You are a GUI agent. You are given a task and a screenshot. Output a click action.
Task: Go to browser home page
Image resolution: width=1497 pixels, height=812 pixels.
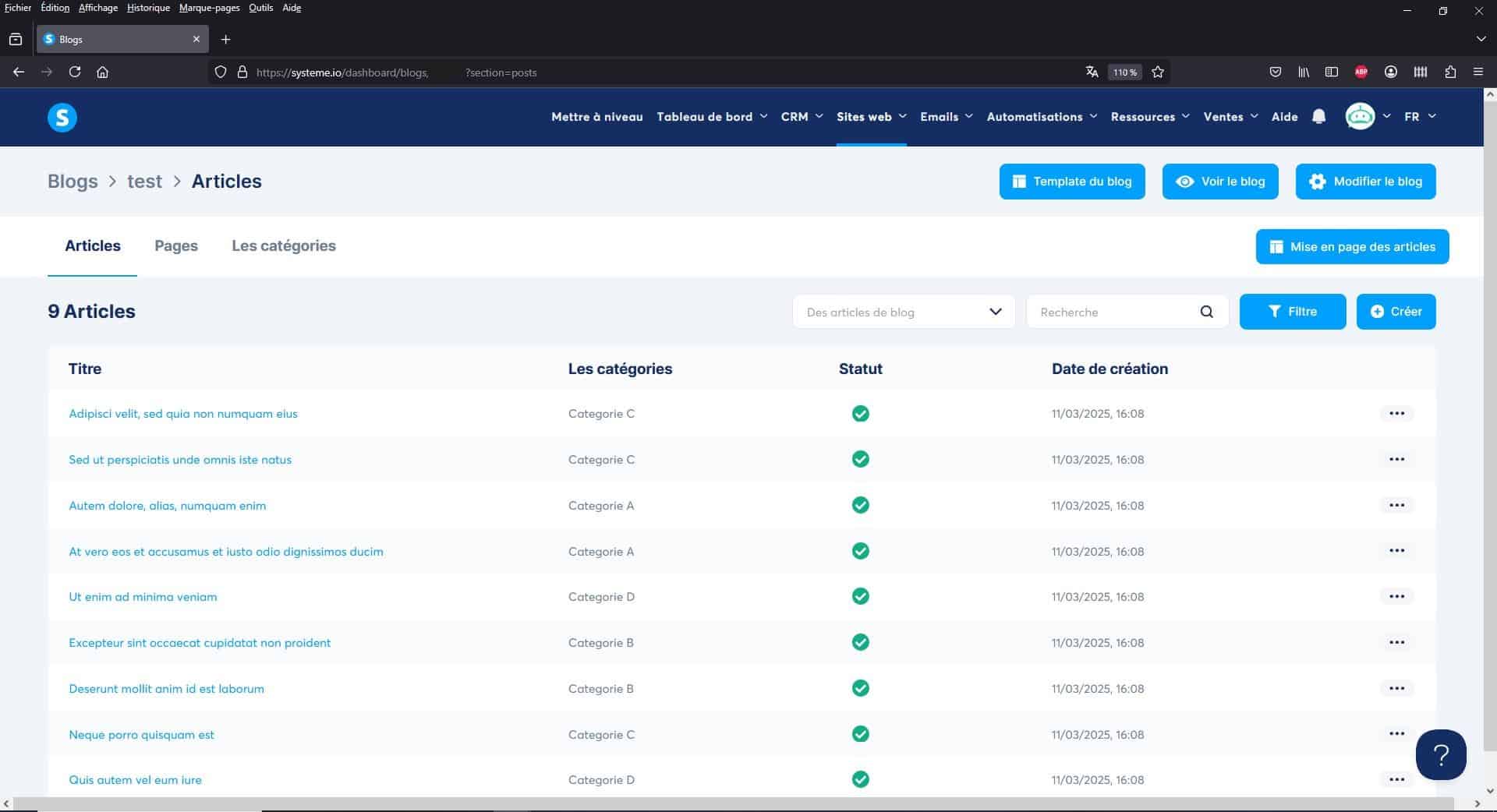102,72
